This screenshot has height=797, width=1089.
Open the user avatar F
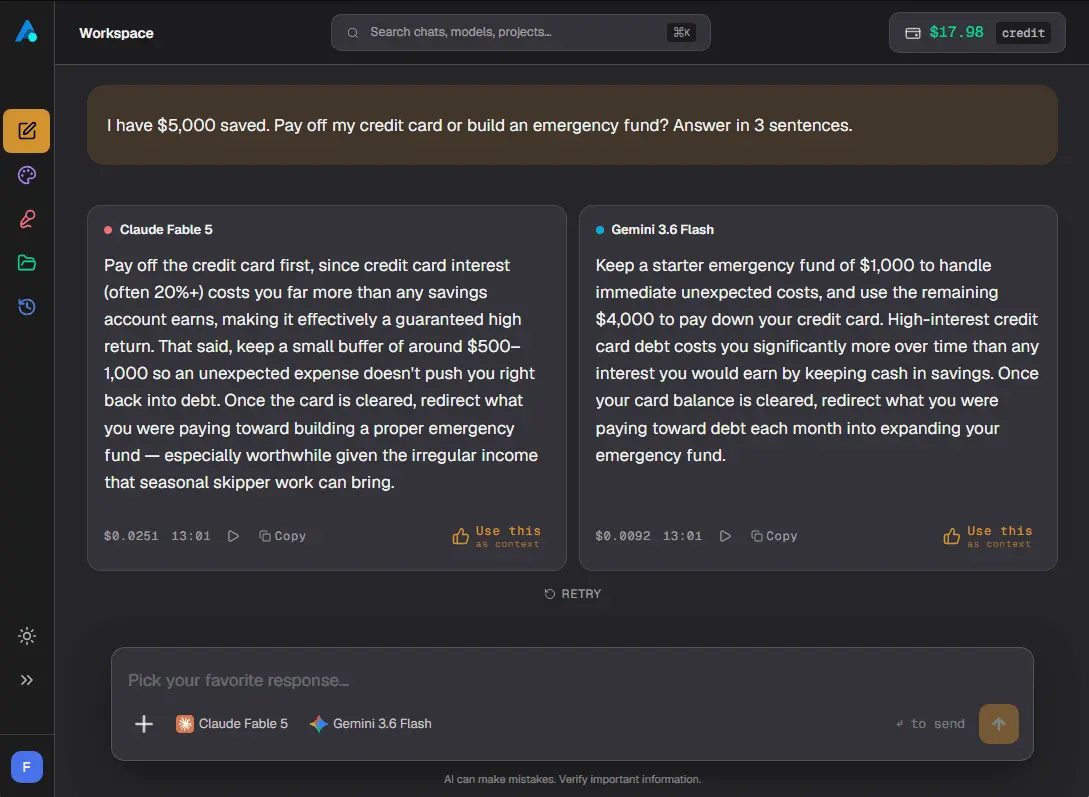point(26,767)
